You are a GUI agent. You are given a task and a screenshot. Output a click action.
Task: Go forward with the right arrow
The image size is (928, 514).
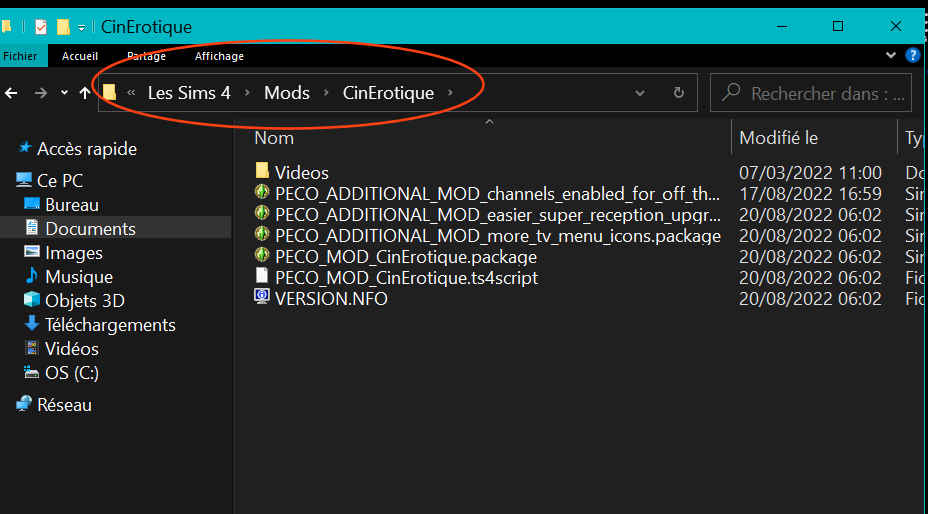41,93
